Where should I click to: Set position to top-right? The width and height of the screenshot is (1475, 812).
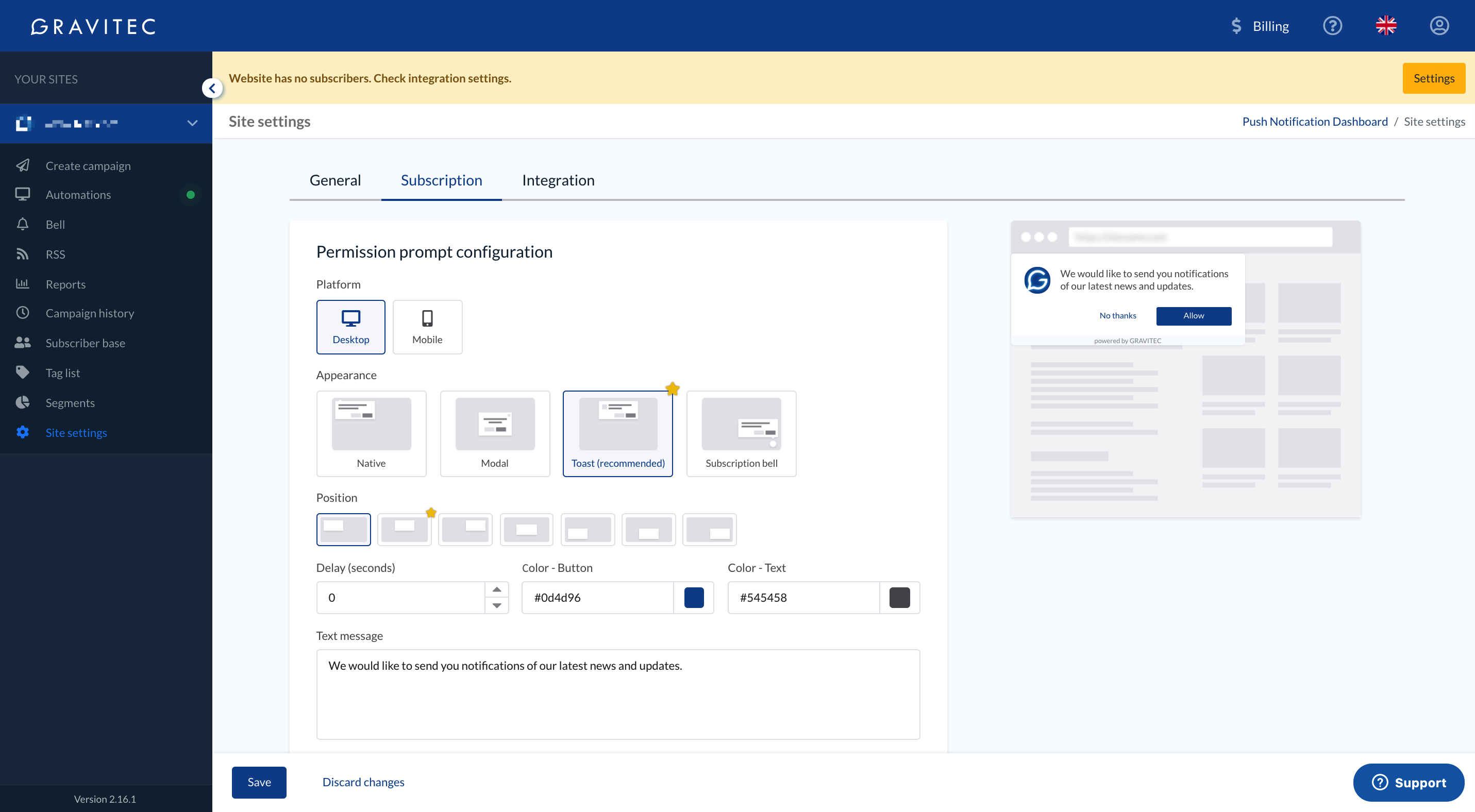(465, 529)
